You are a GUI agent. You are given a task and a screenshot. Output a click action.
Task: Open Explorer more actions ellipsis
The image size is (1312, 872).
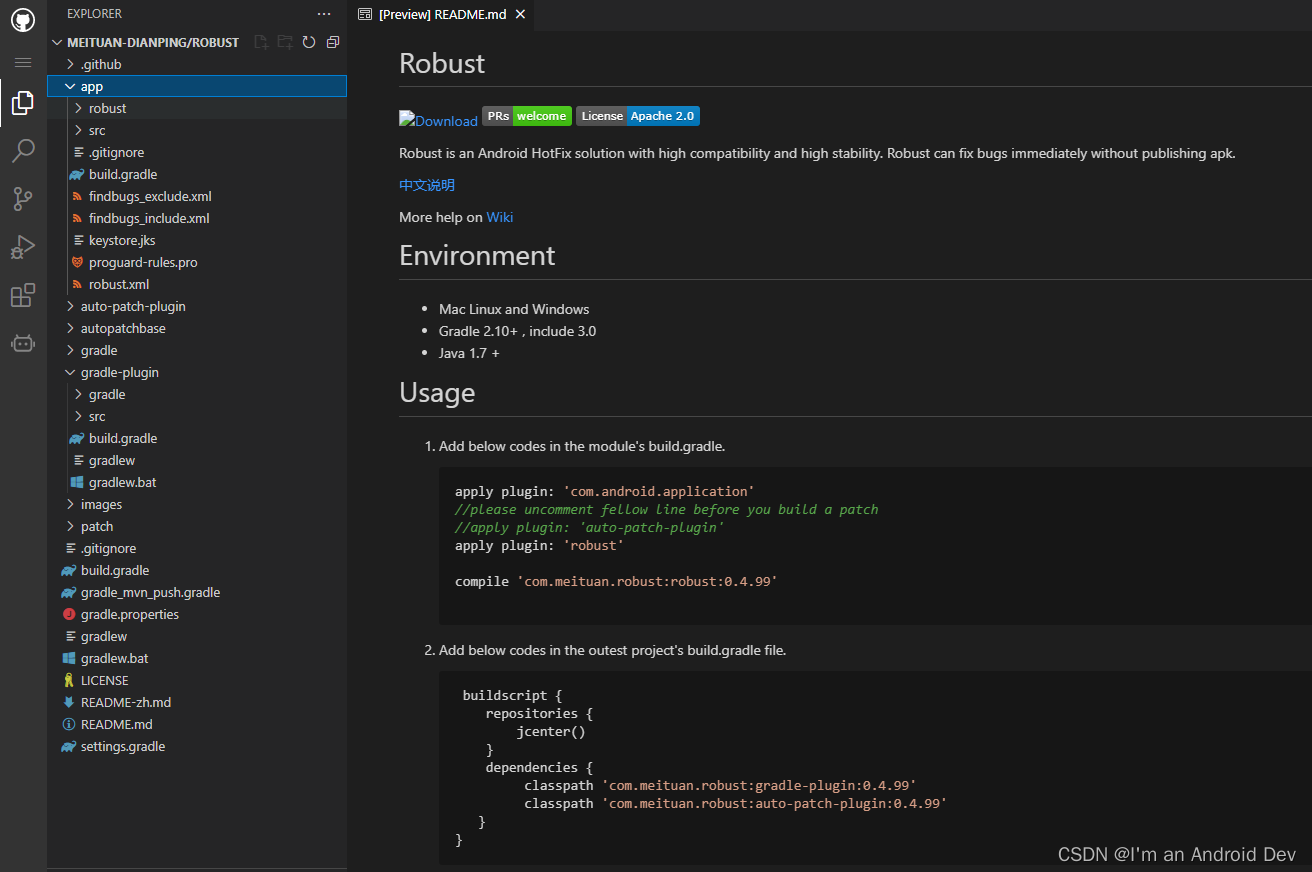[x=323, y=14]
